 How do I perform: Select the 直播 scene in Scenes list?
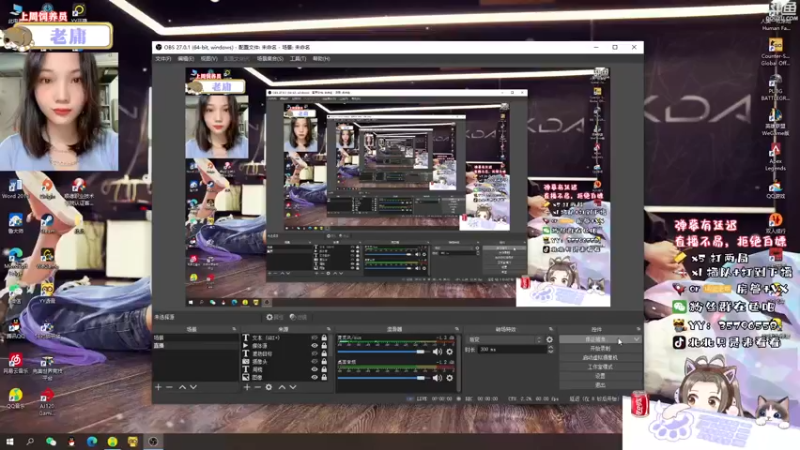(196, 345)
